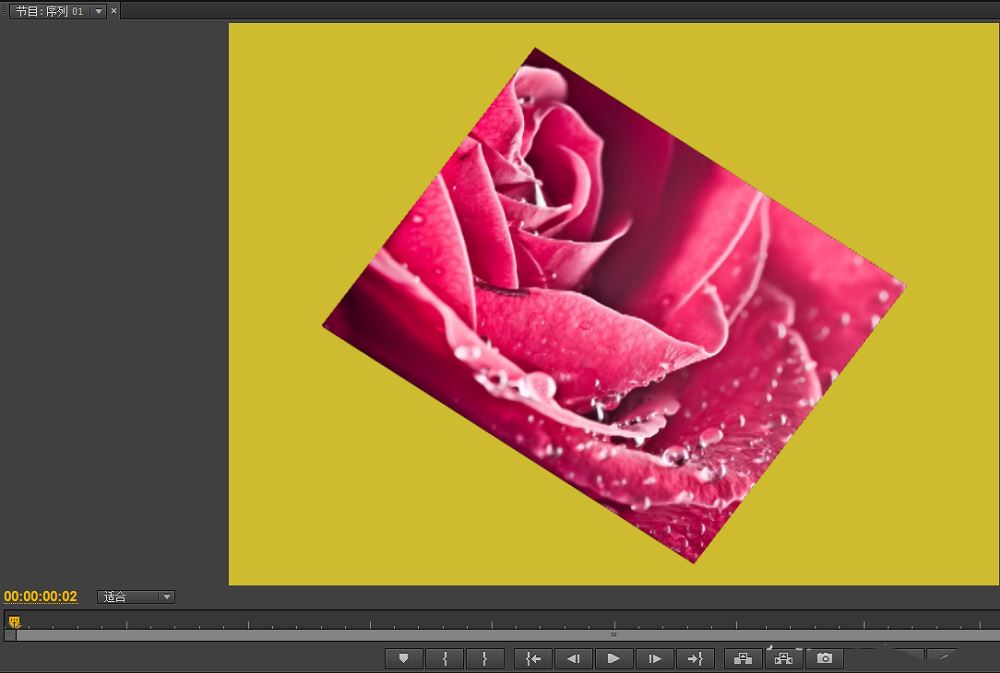Export a frame with camera icon

tap(824, 658)
